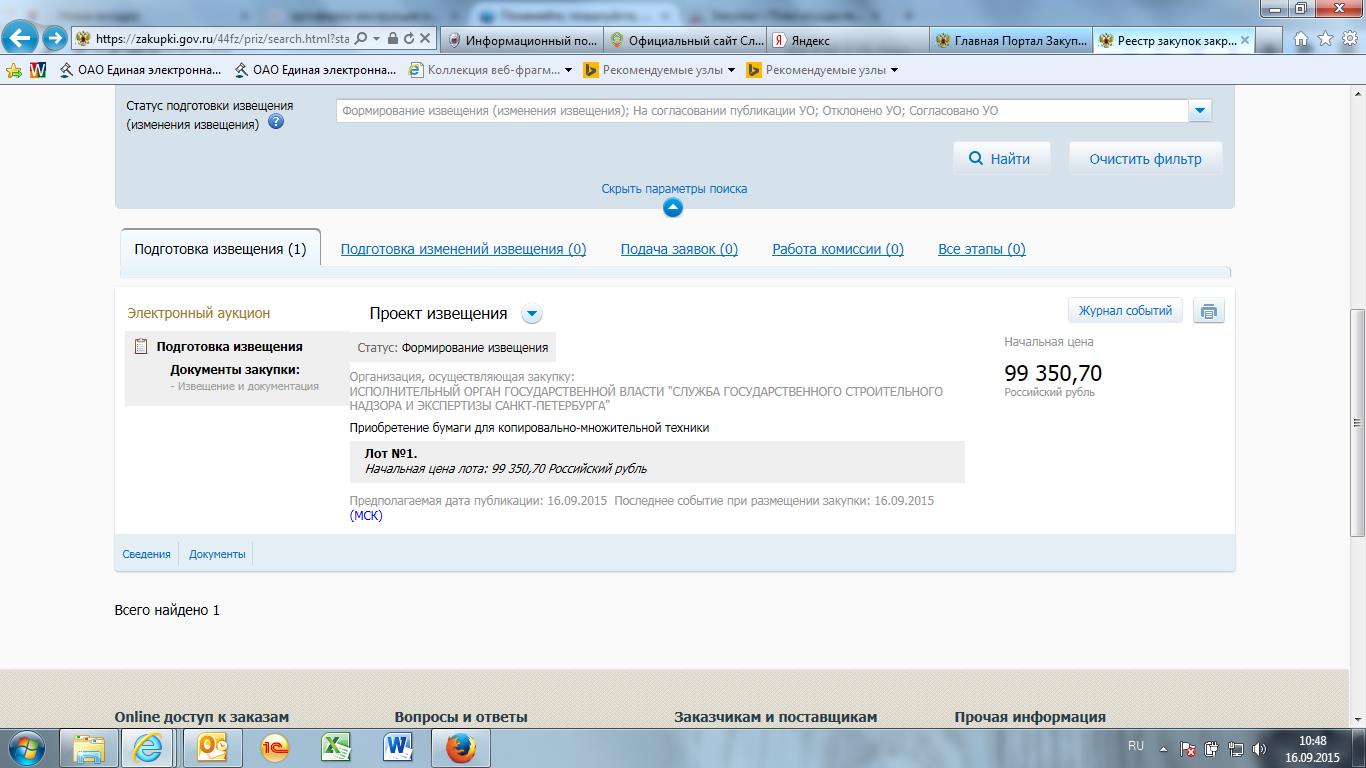This screenshot has width=1366, height=768.
Task: Select Подготовка извещения (1) tab
Action: (x=220, y=249)
